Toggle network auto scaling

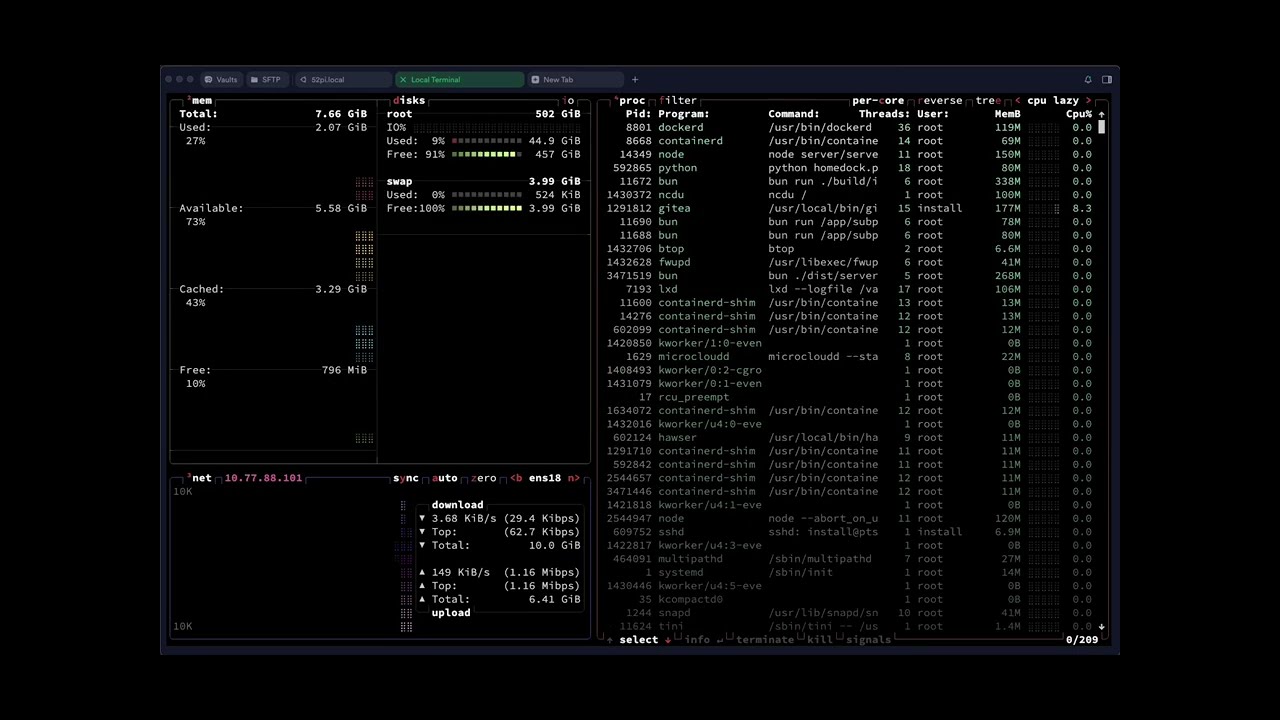point(444,478)
